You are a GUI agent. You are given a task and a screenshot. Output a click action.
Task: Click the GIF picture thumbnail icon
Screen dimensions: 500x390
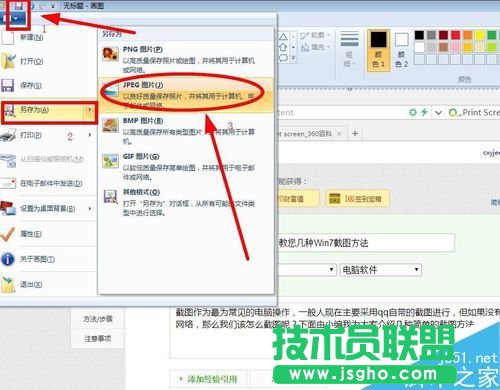[110, 161]
